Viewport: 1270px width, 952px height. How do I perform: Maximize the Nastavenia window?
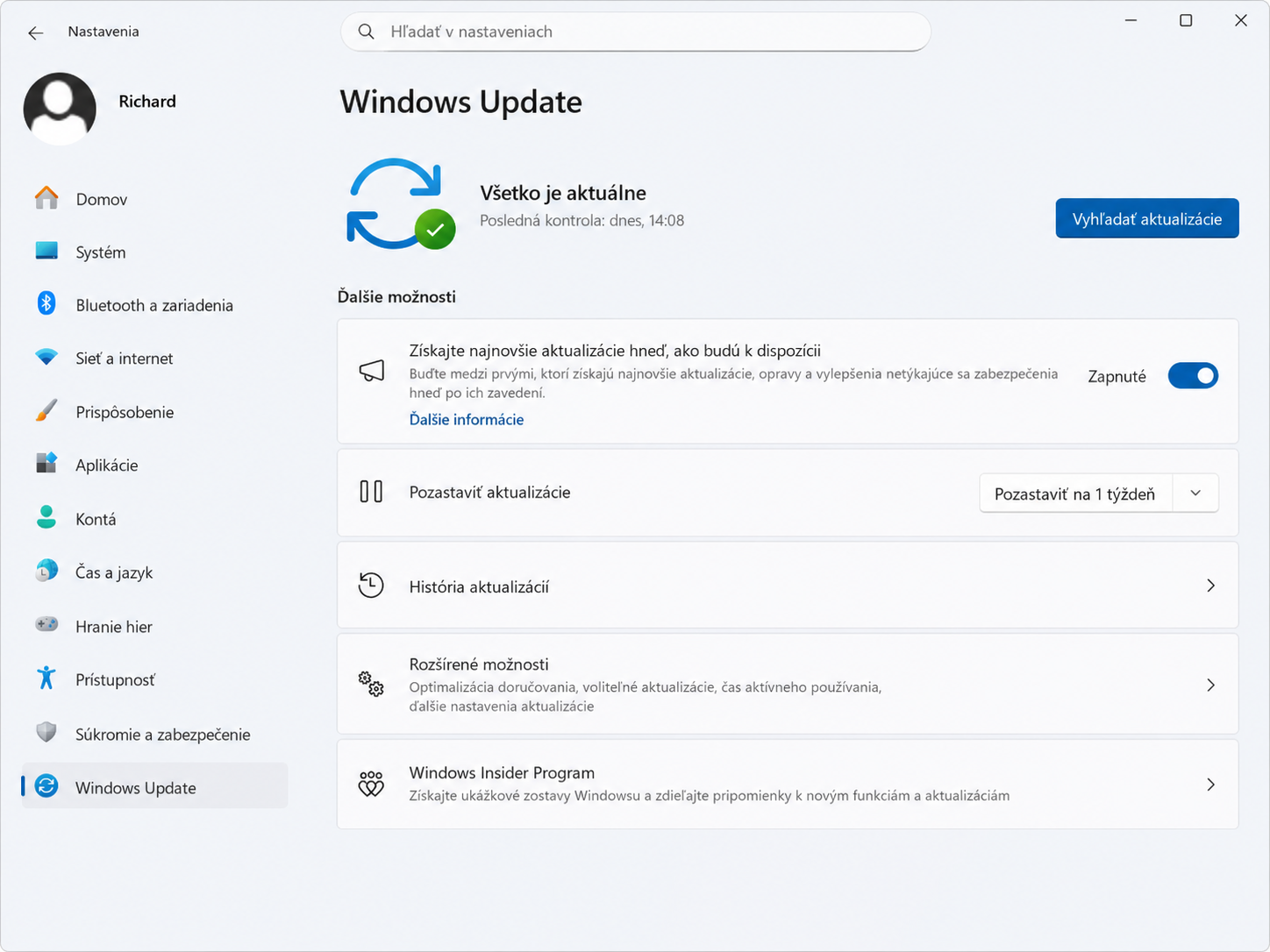pos(1186,20)
